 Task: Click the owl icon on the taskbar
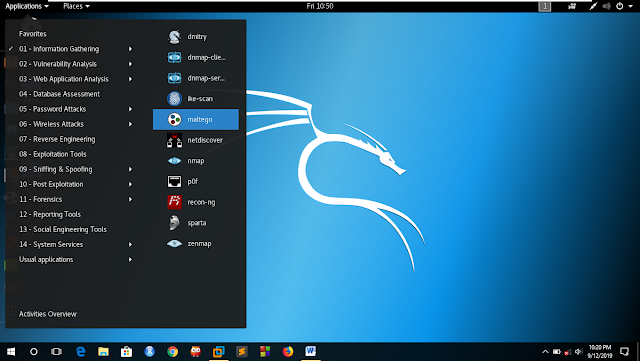[x=196, y=352]
